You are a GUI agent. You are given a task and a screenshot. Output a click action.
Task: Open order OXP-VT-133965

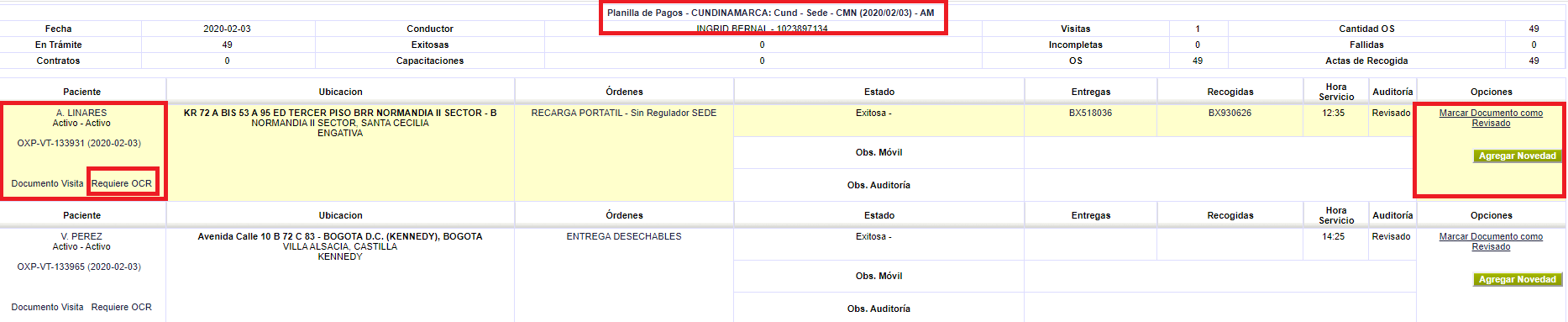click(79, 267)
